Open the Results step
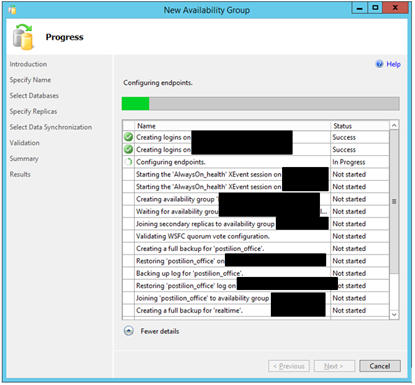 pyautogui.click(x=20, y=174)
